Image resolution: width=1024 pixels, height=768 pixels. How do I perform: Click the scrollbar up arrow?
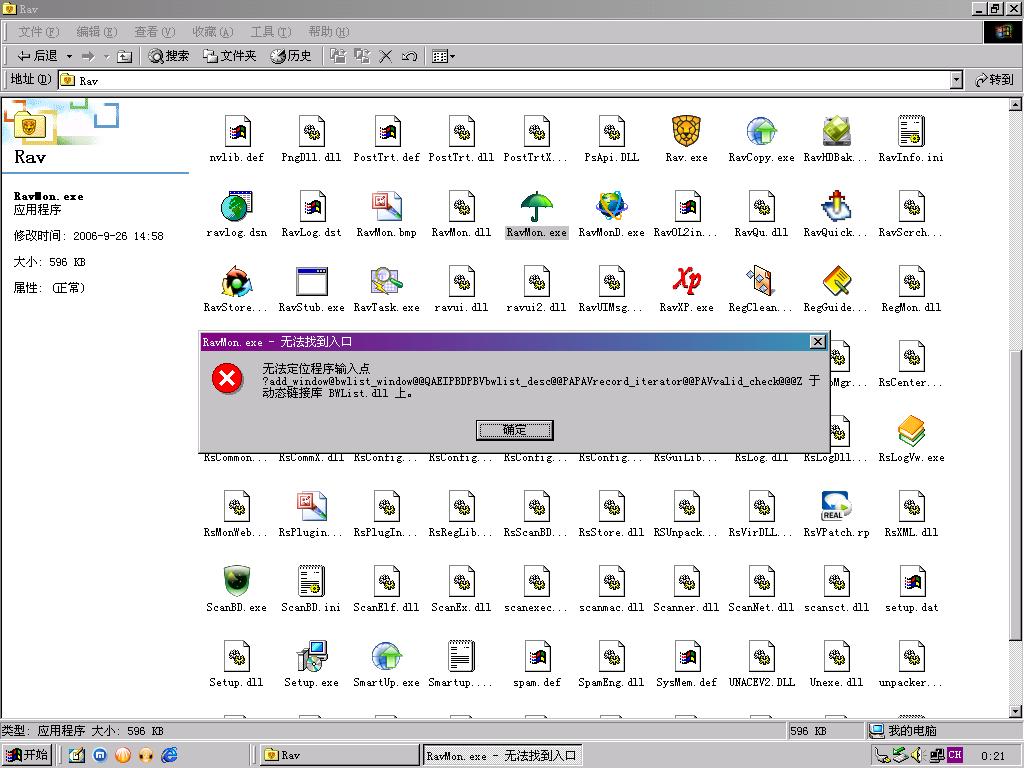click(1016, 104)
